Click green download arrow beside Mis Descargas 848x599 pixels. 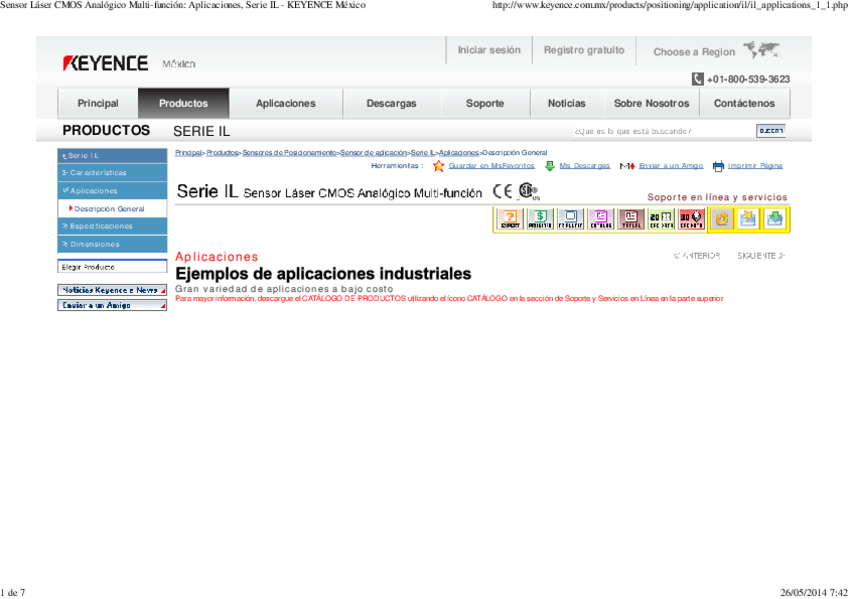click(549, 166)
